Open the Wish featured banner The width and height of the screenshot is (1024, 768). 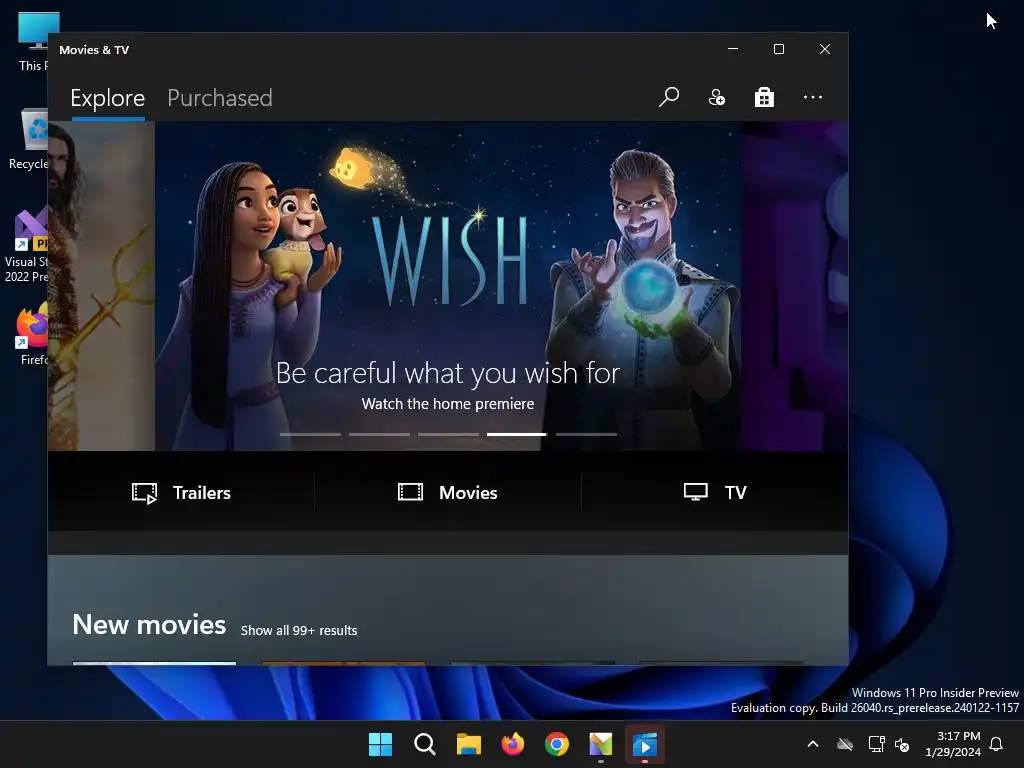tap(447, 285)
